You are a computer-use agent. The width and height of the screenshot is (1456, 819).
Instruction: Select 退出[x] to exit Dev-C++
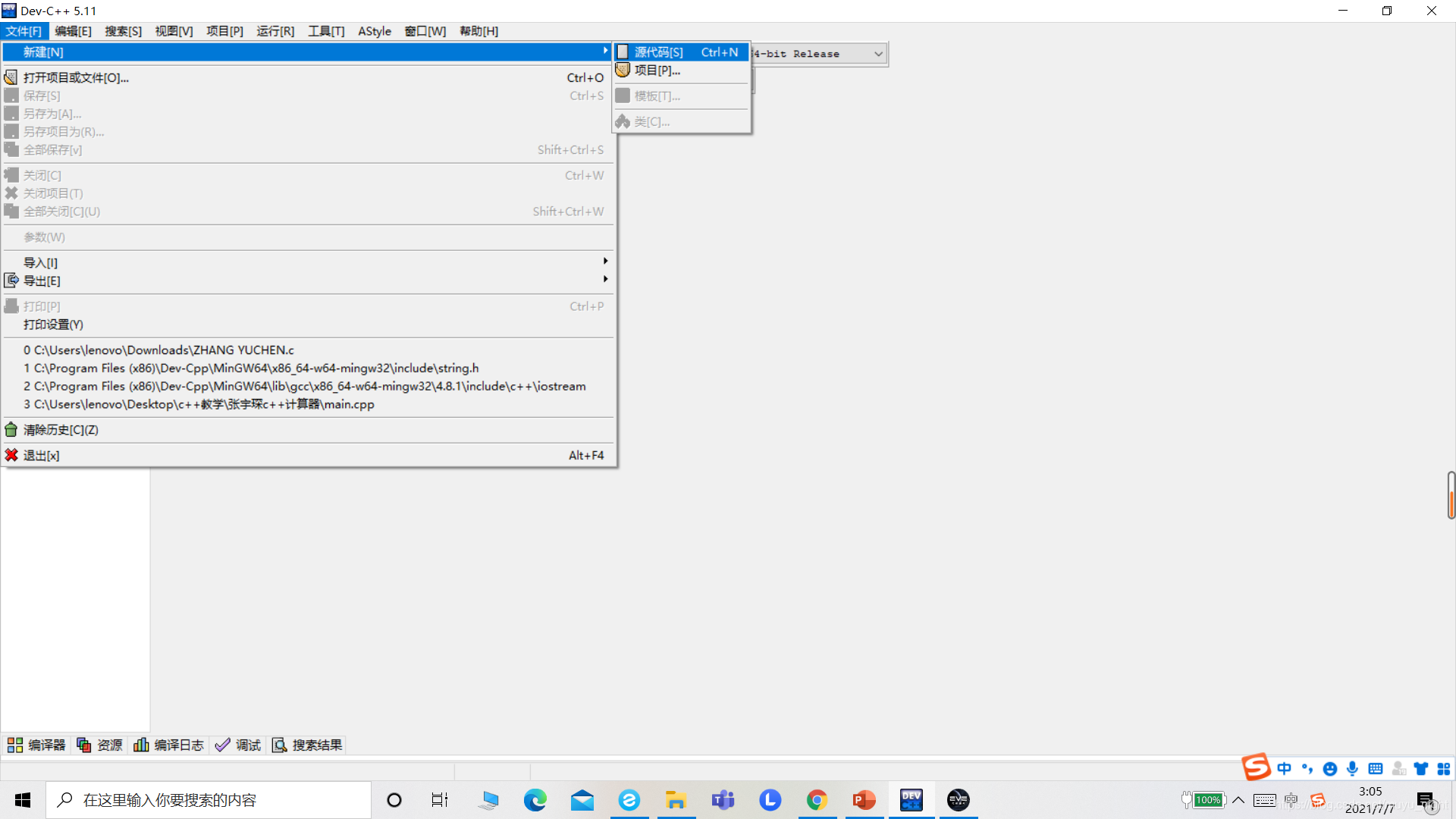click(x=307, y=455)
